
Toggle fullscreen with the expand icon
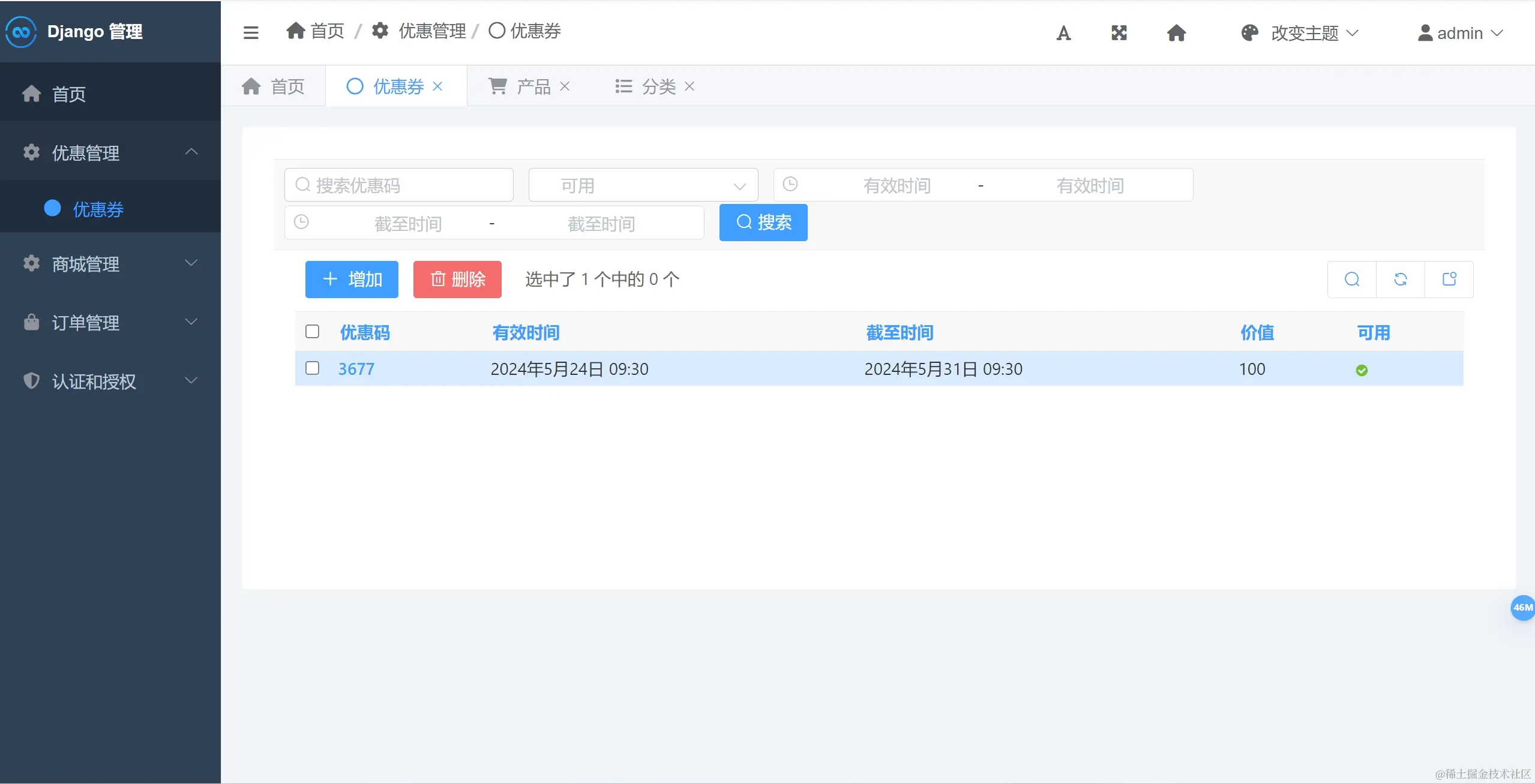click(1119, 33)
